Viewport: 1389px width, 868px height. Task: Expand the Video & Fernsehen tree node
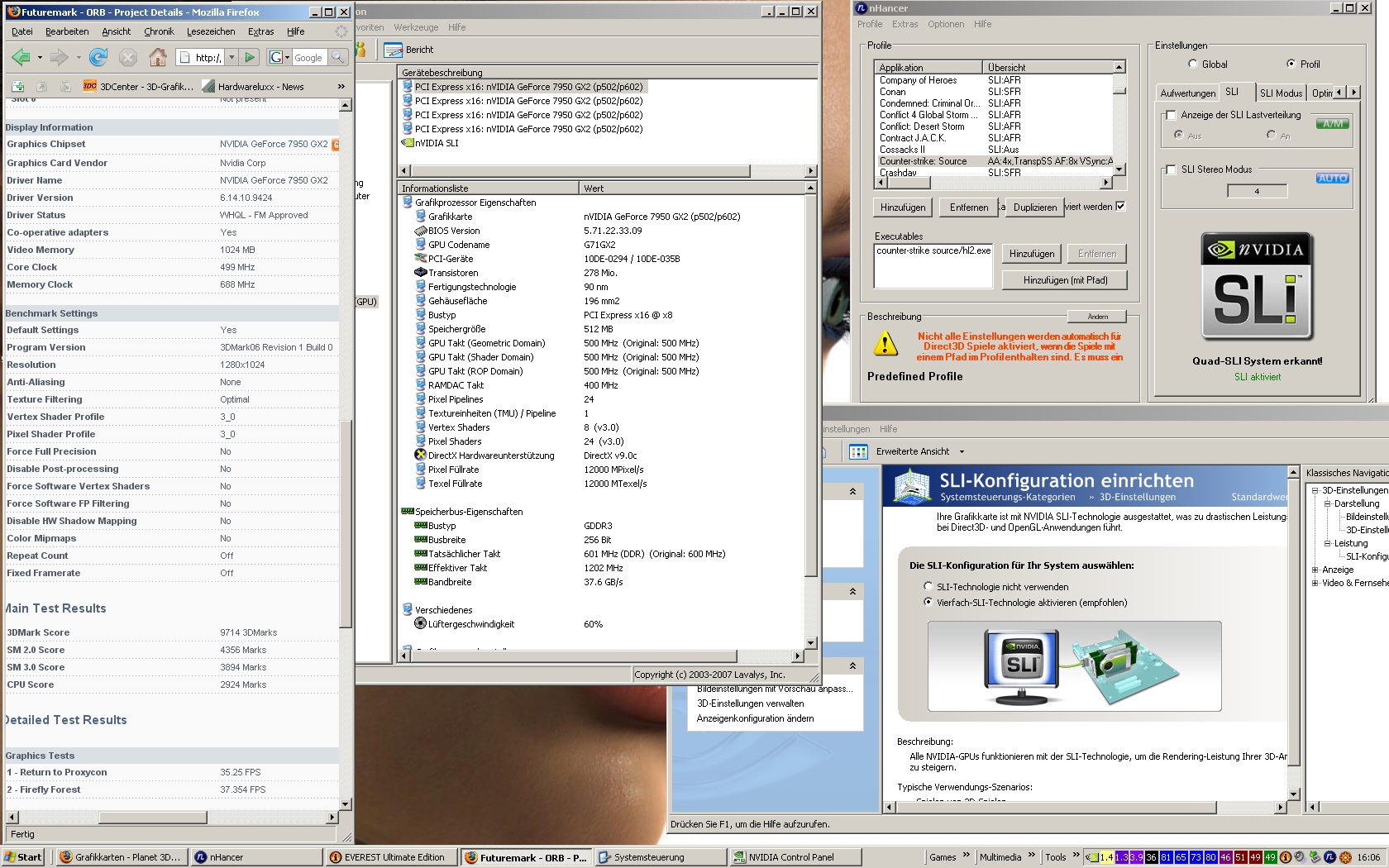[1315, 583]
